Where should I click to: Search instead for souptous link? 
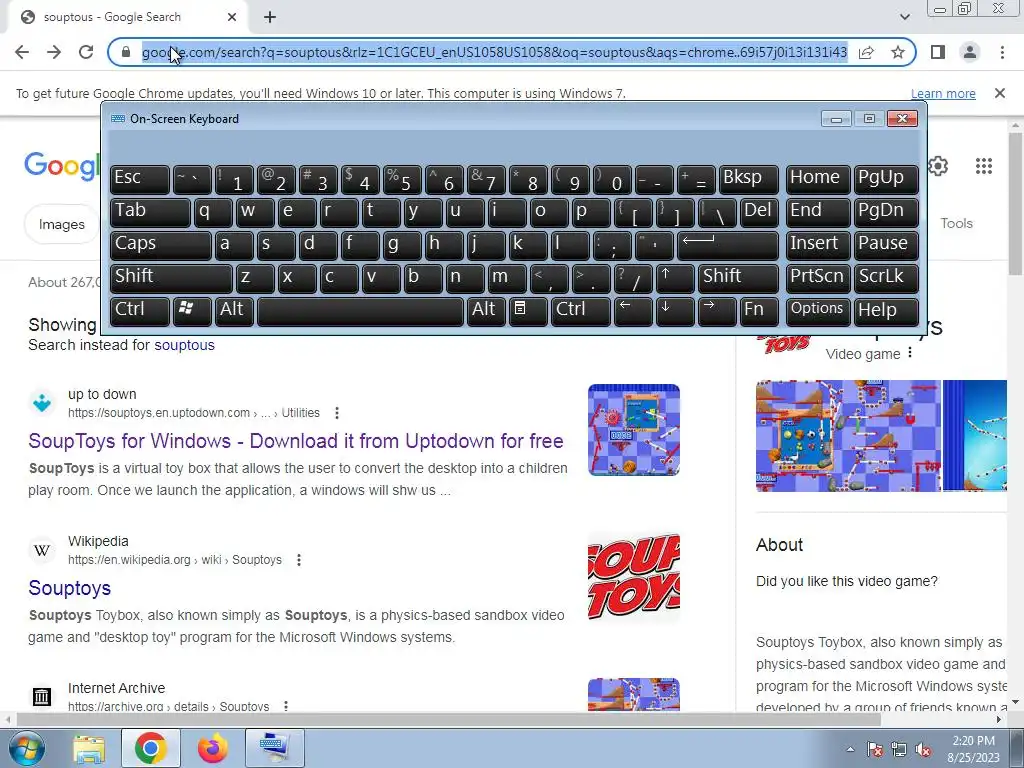pyautogui.click(x=184, y=345)
